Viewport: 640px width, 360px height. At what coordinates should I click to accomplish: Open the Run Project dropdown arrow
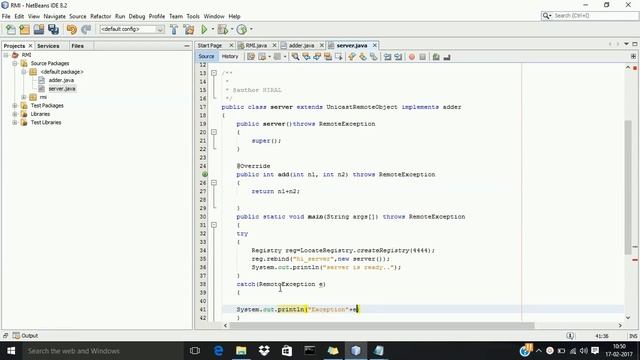point(212,29)
